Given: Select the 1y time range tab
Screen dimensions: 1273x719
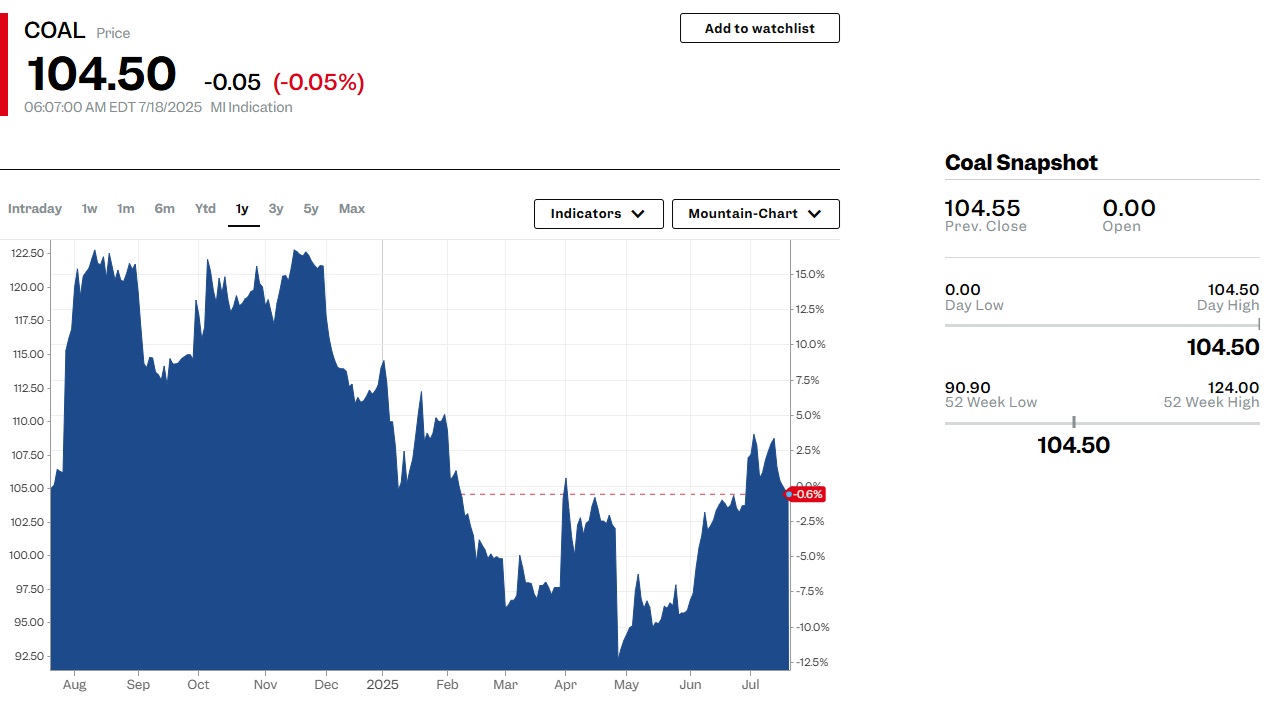Looking at the screenshot, I should (243, 209).
